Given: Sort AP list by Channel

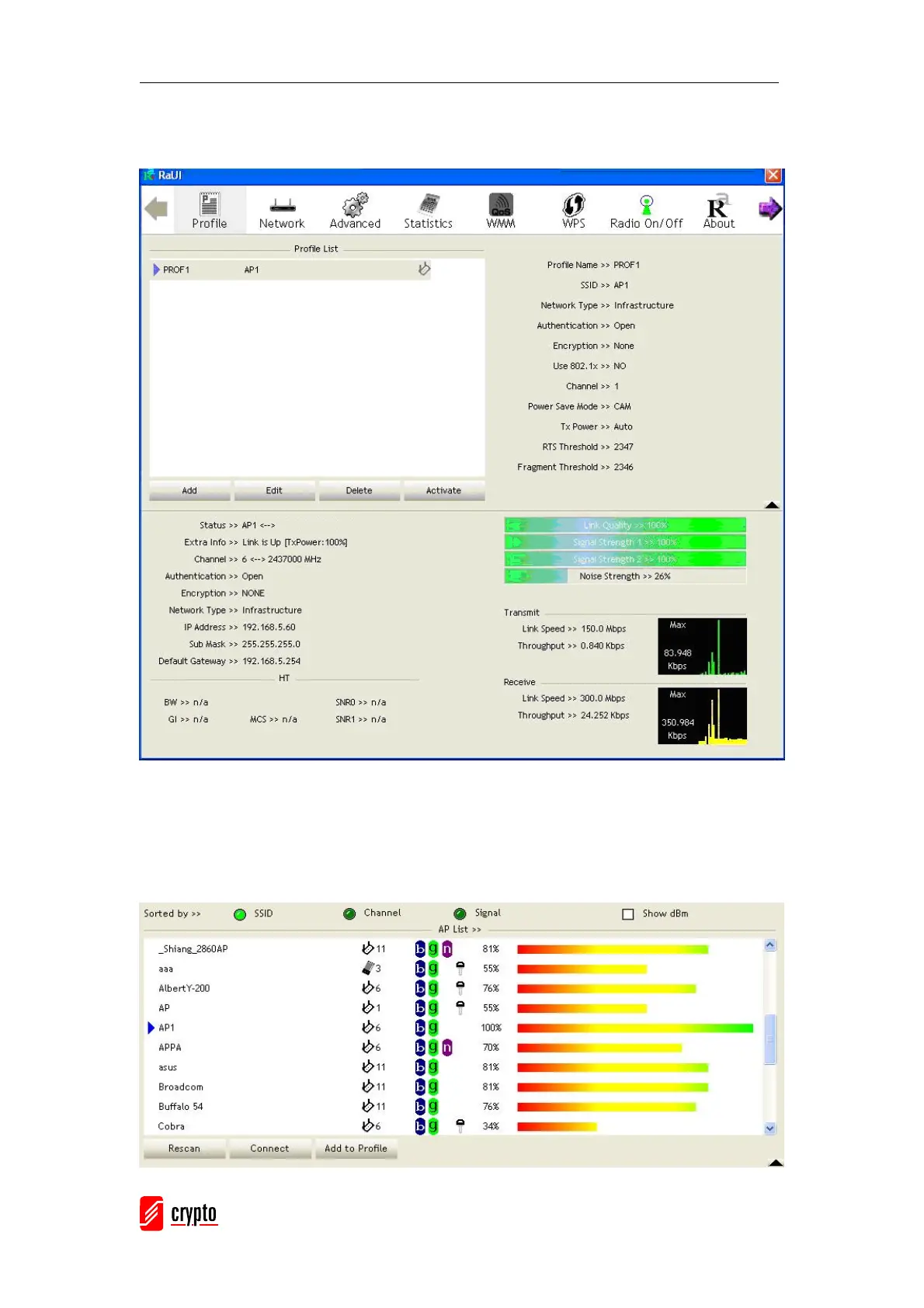Looking at the screenshot, I should [x=349, y=914].
